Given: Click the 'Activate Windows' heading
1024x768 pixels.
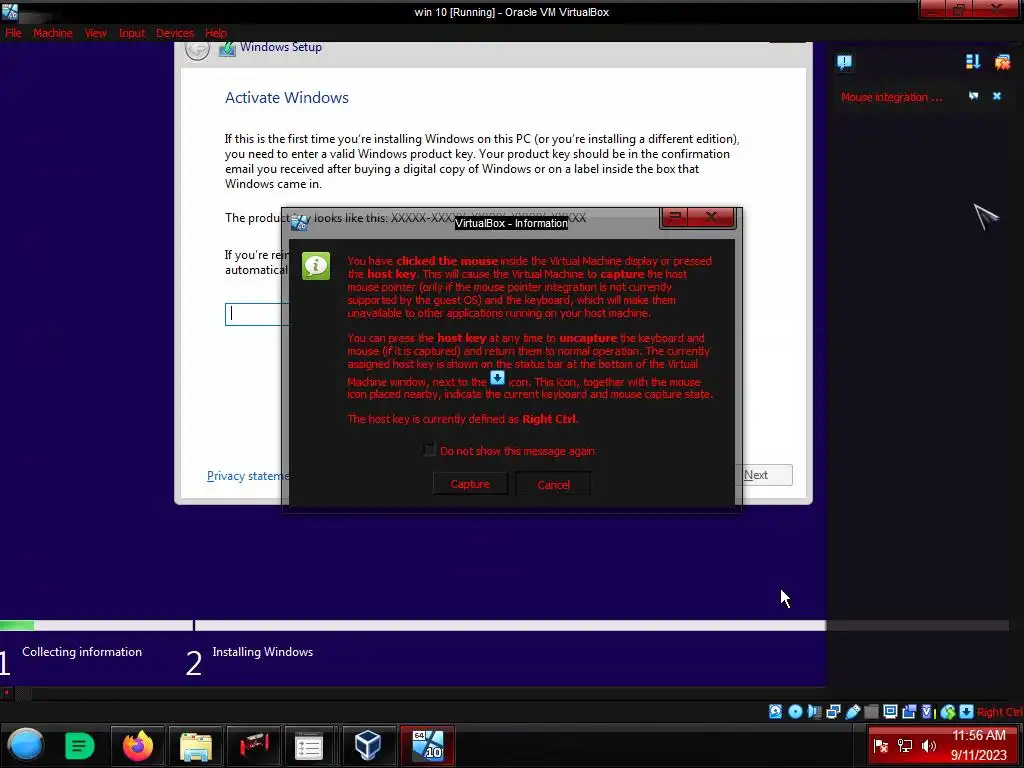Looking at the screenshot, I should pos(287,97).
